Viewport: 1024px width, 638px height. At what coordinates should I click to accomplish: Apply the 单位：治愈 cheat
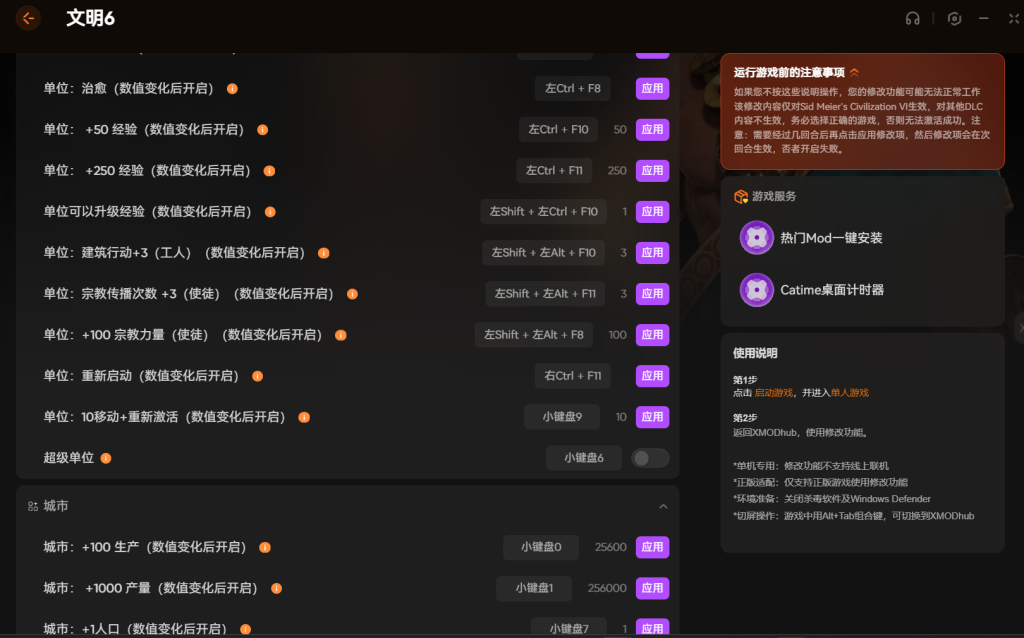pos(652,89)
